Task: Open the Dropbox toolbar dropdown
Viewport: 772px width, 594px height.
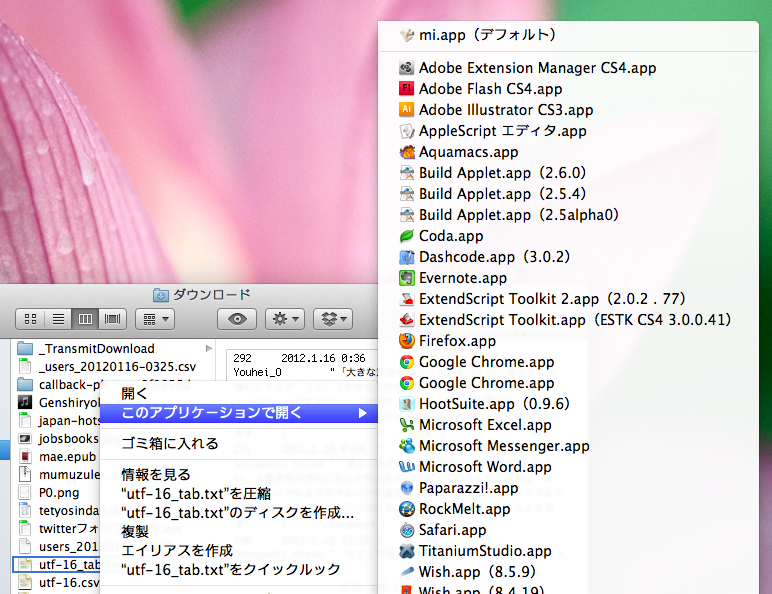Action: tap(333, 319)
